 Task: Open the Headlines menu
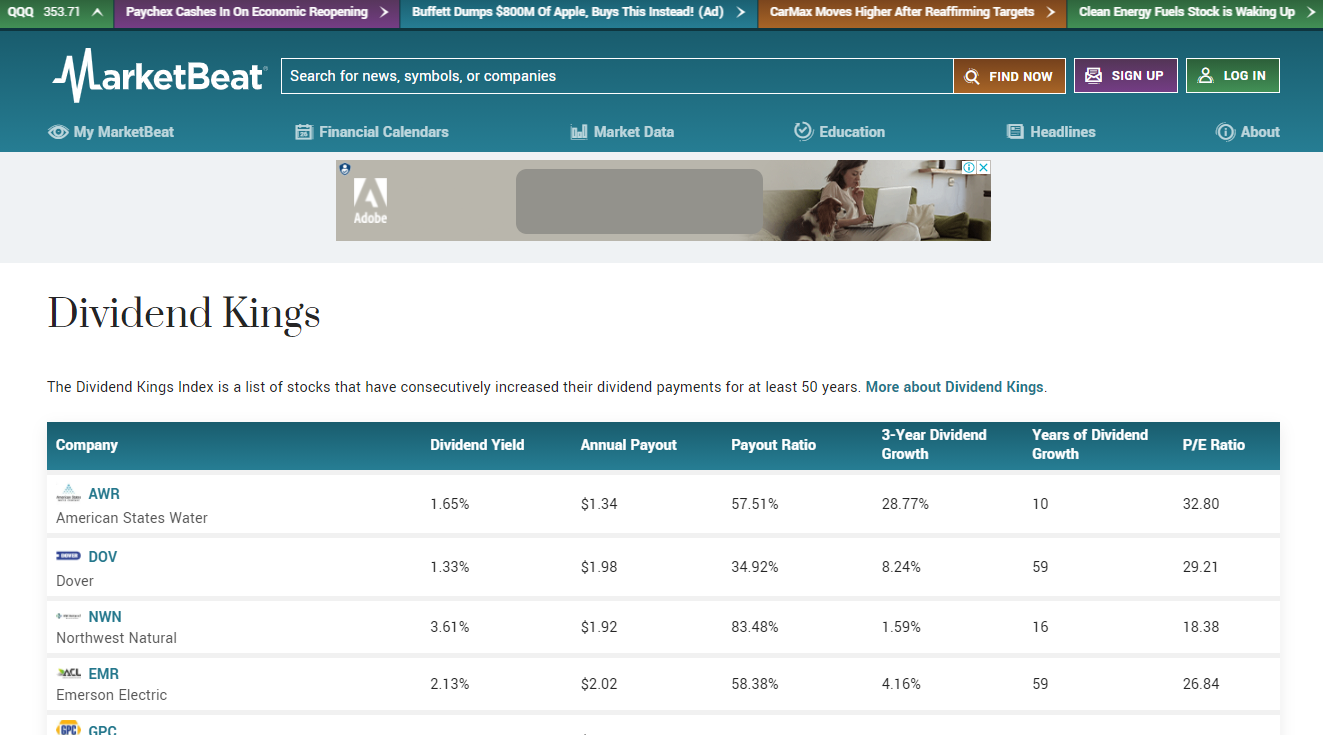pos(1051,132)
